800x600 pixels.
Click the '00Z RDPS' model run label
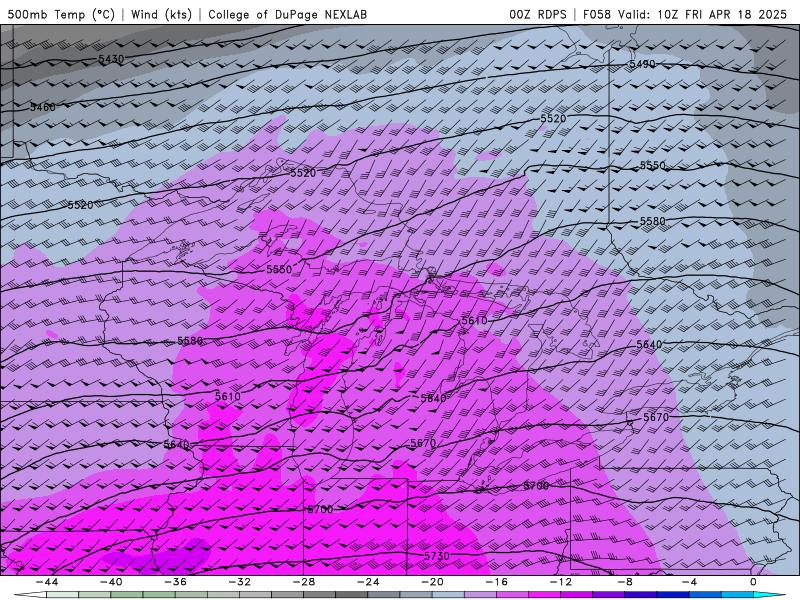click(x=538, y=14)
